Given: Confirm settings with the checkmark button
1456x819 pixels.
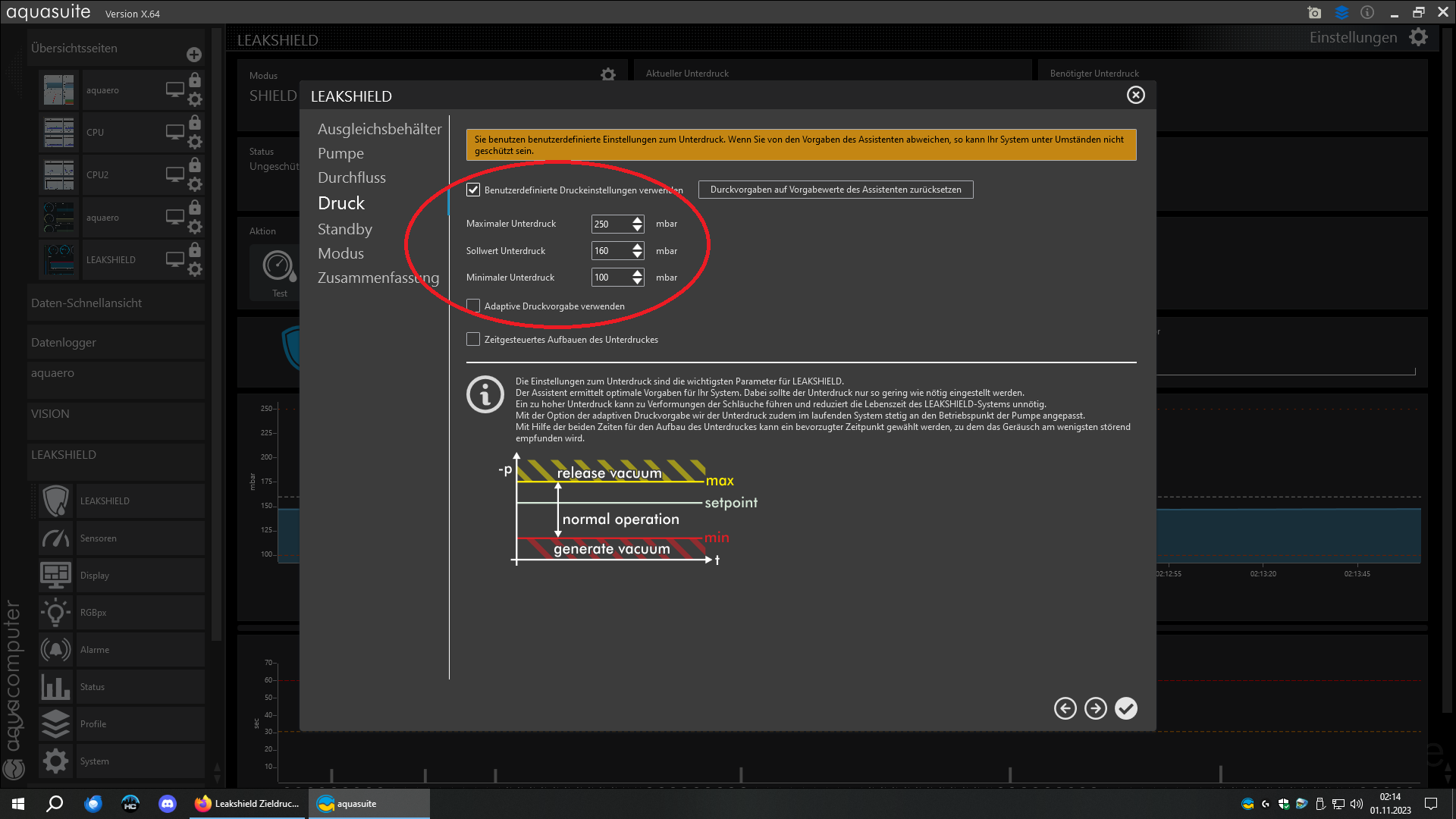Looking at the screenshot, I should point(1126,708).
